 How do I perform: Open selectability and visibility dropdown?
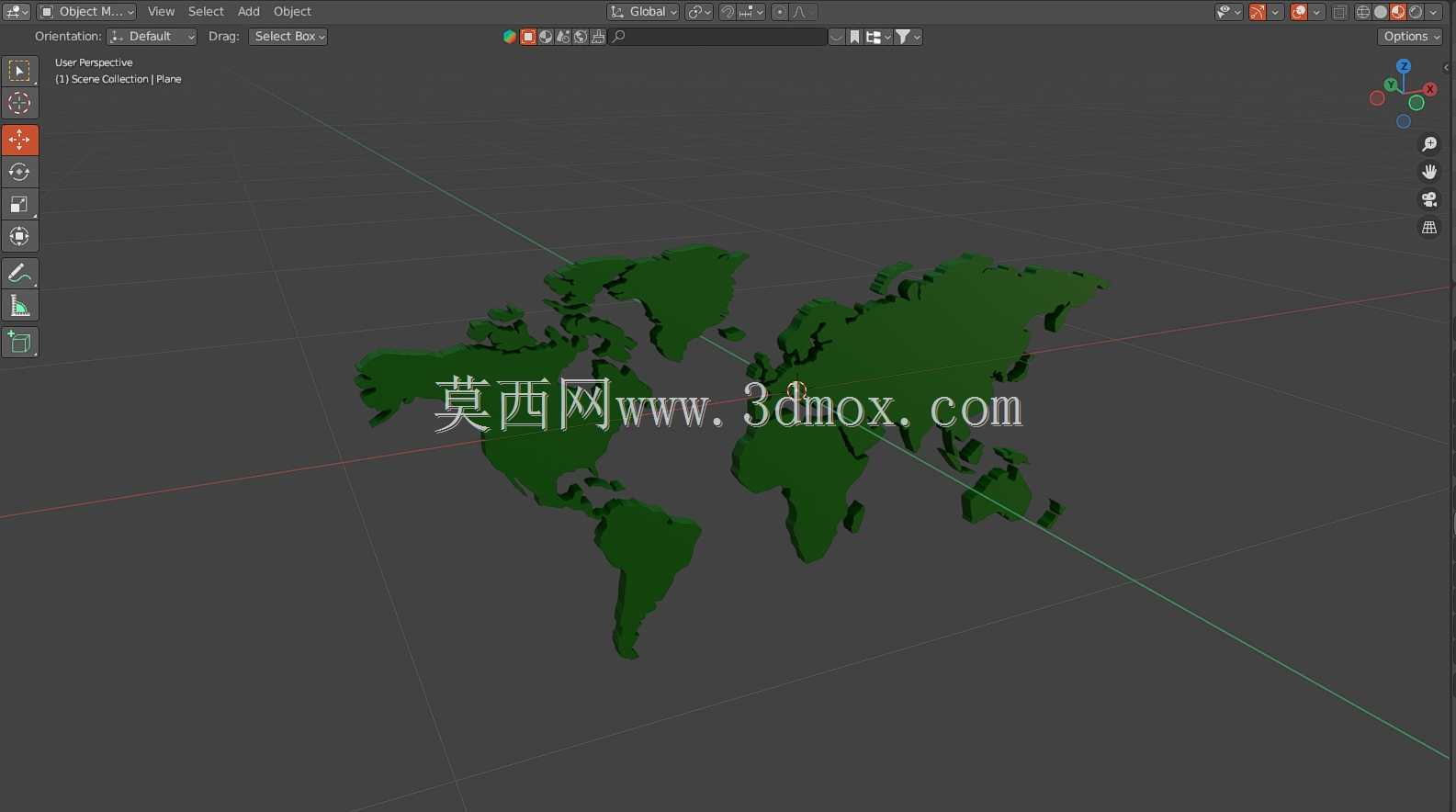(x=1228, y=12)
